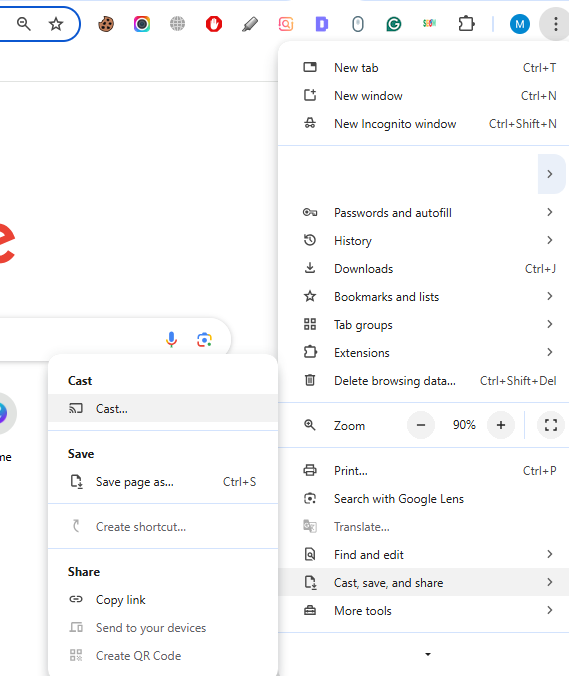This screenshot has width=569, height=676.
Task: Open the profile avatar labeled M
Action: (519, 24)
